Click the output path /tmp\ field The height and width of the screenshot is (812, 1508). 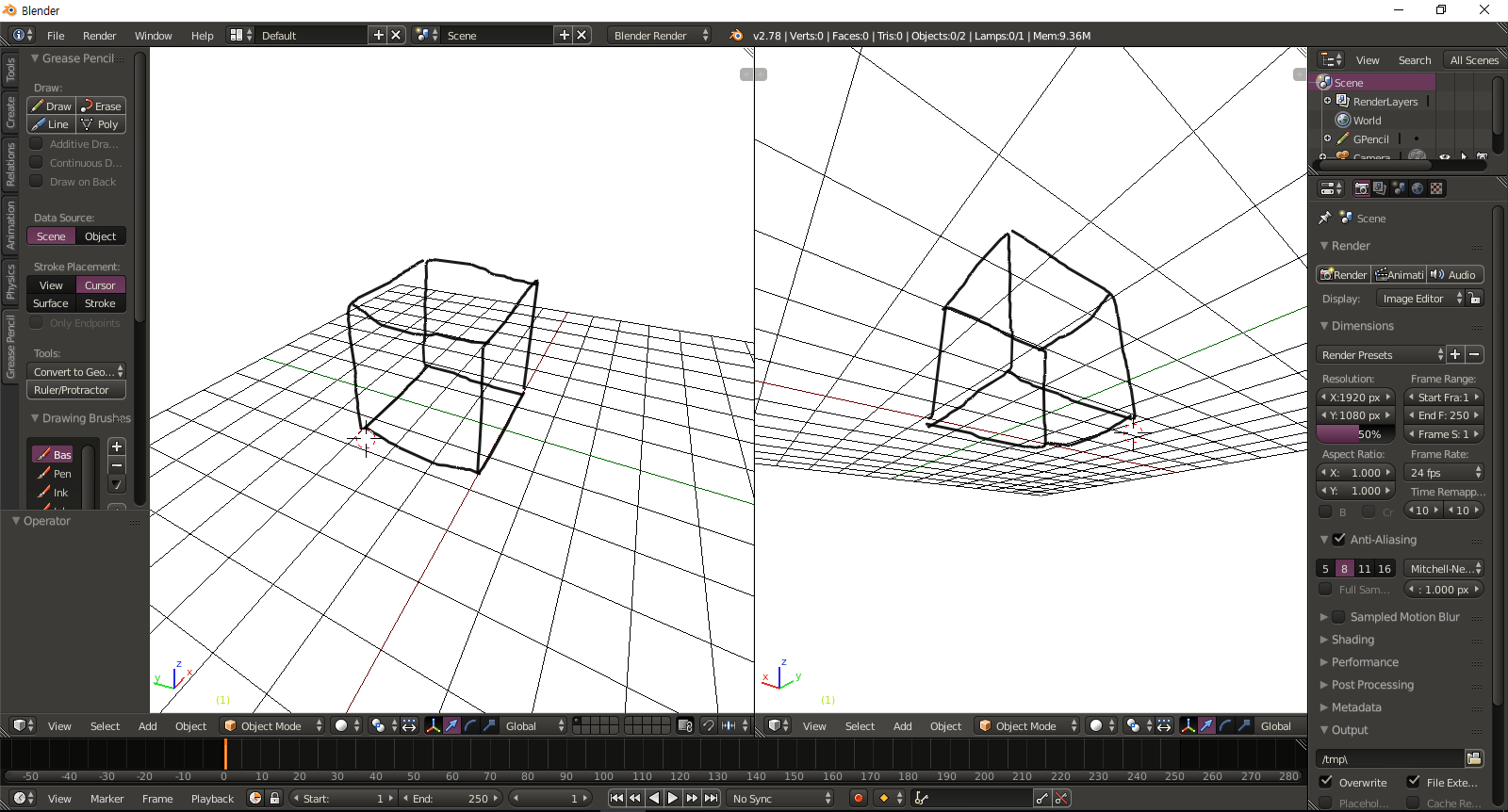(x=1390, y=758)
